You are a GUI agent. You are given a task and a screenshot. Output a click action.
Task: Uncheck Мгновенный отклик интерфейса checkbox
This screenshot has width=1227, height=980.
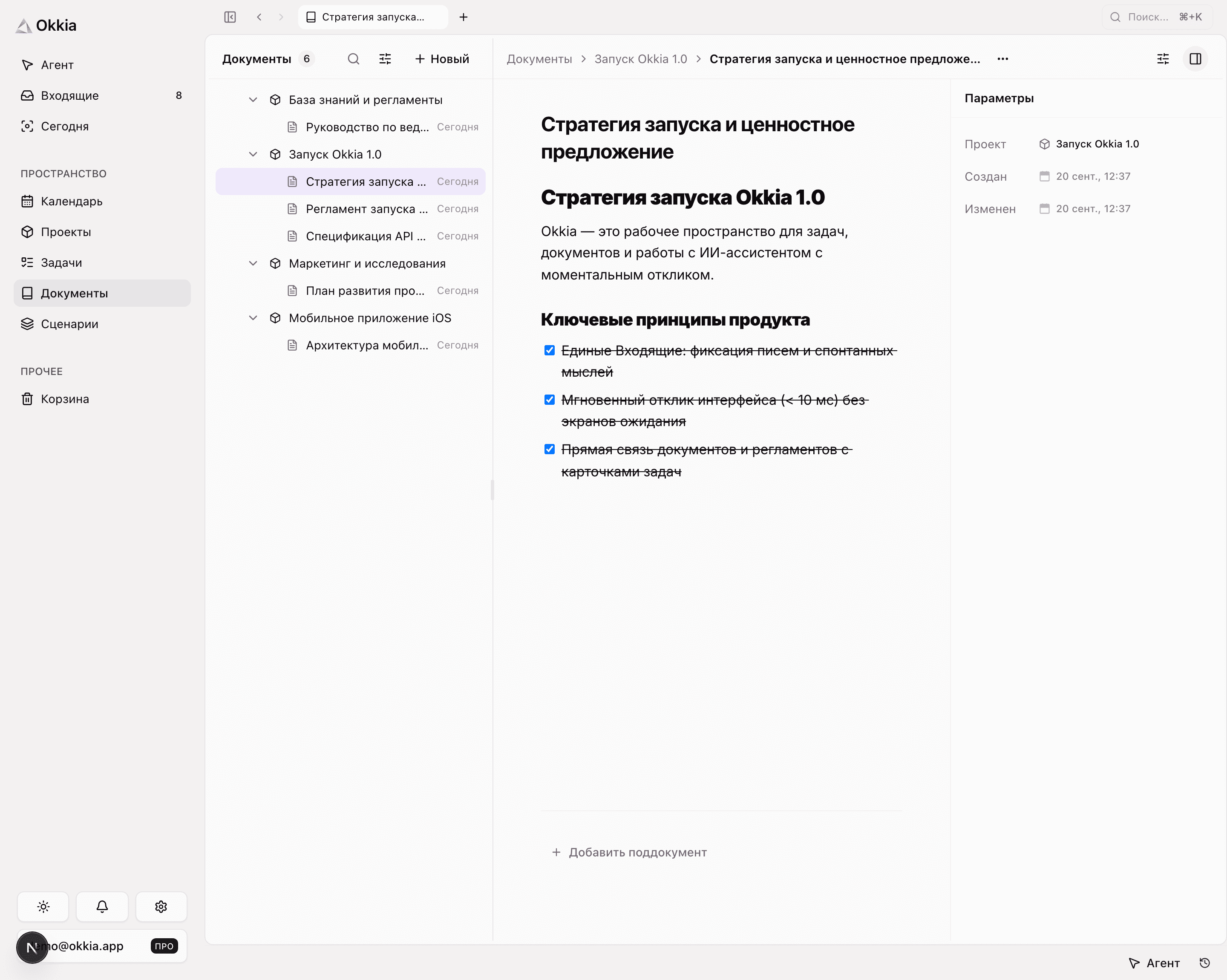(x=549, y=400)
